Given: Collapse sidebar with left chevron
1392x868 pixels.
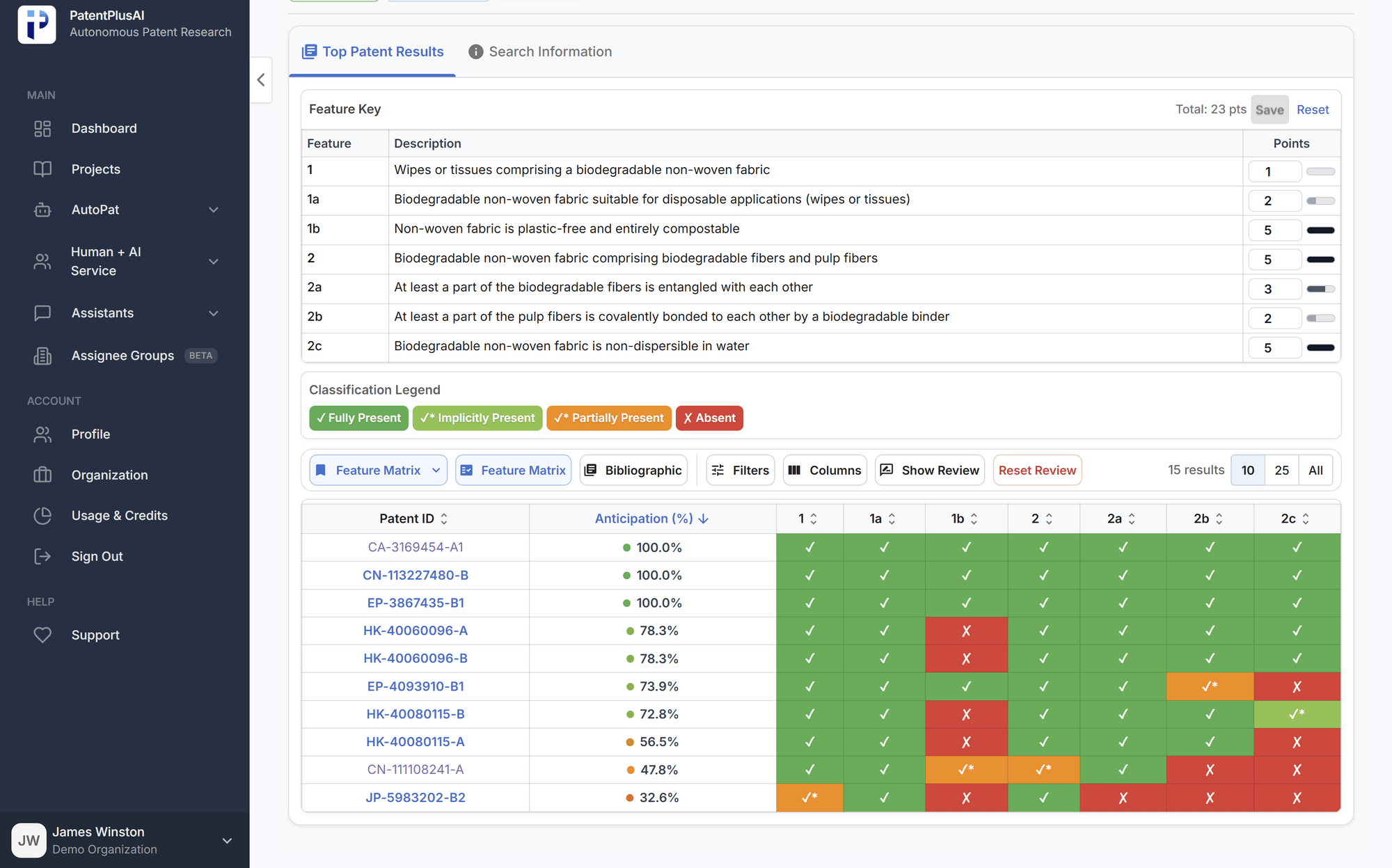Looking at the screenshot, I should [x=261, y=80].
